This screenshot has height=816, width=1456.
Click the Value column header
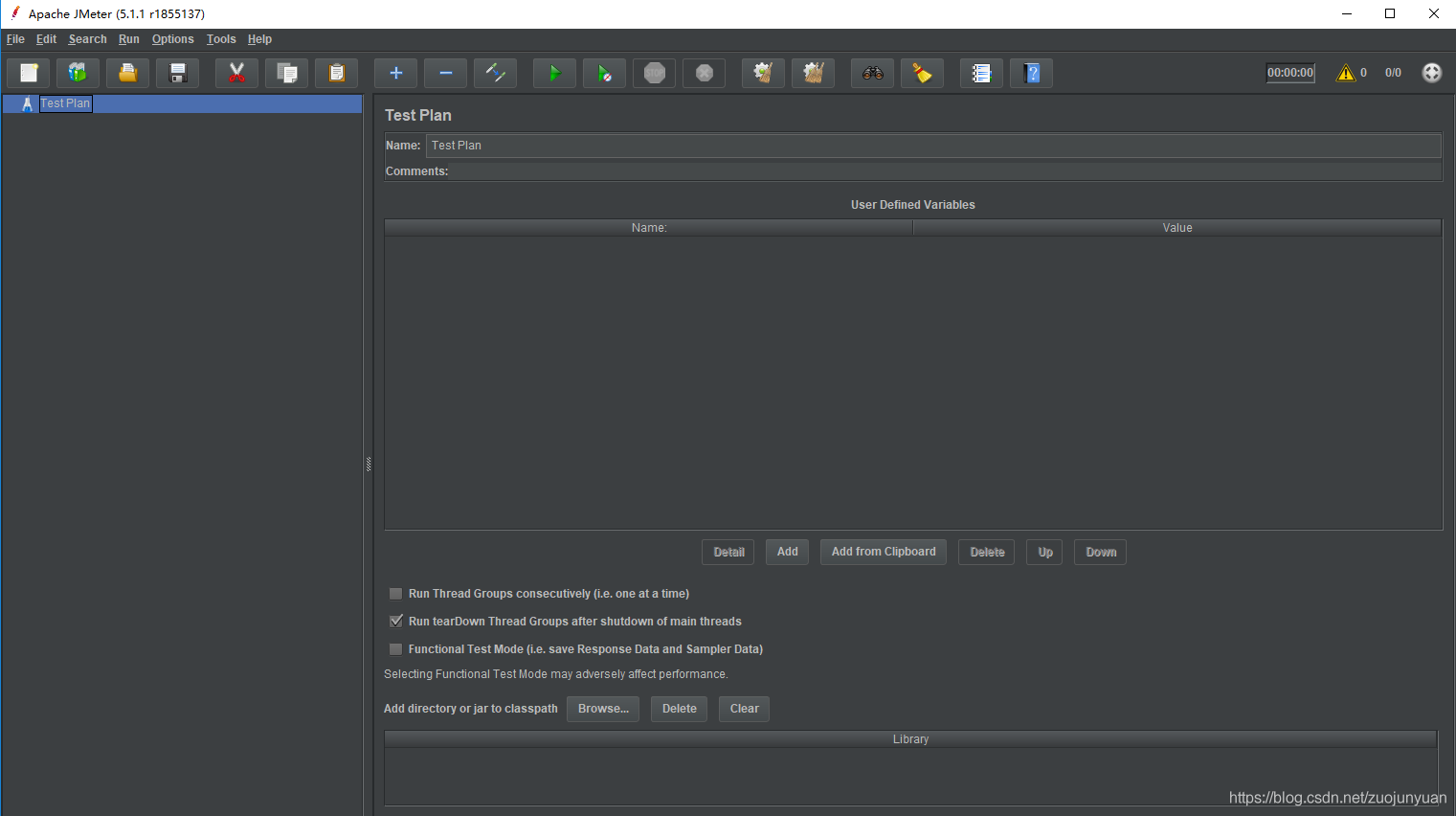point(1177,228)
